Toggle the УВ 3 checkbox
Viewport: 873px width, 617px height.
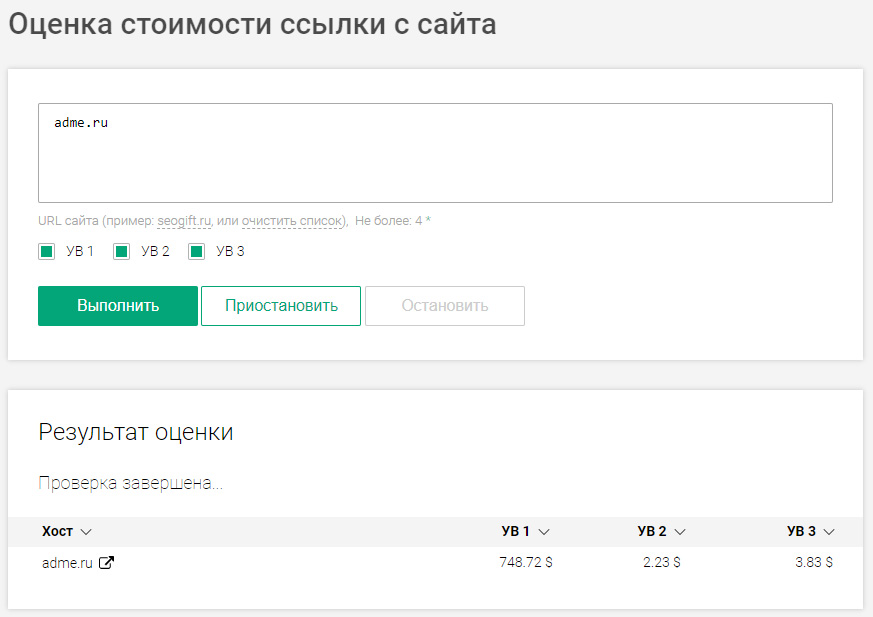point(197,252)
